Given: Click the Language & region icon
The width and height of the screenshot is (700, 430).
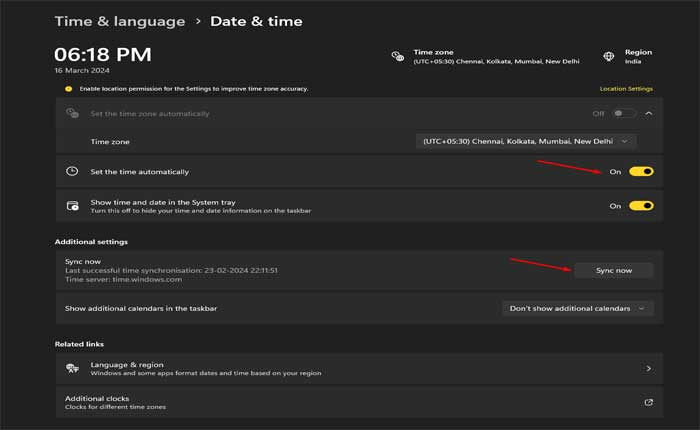Looking at the screenshot, I should [x=72, y=369].
